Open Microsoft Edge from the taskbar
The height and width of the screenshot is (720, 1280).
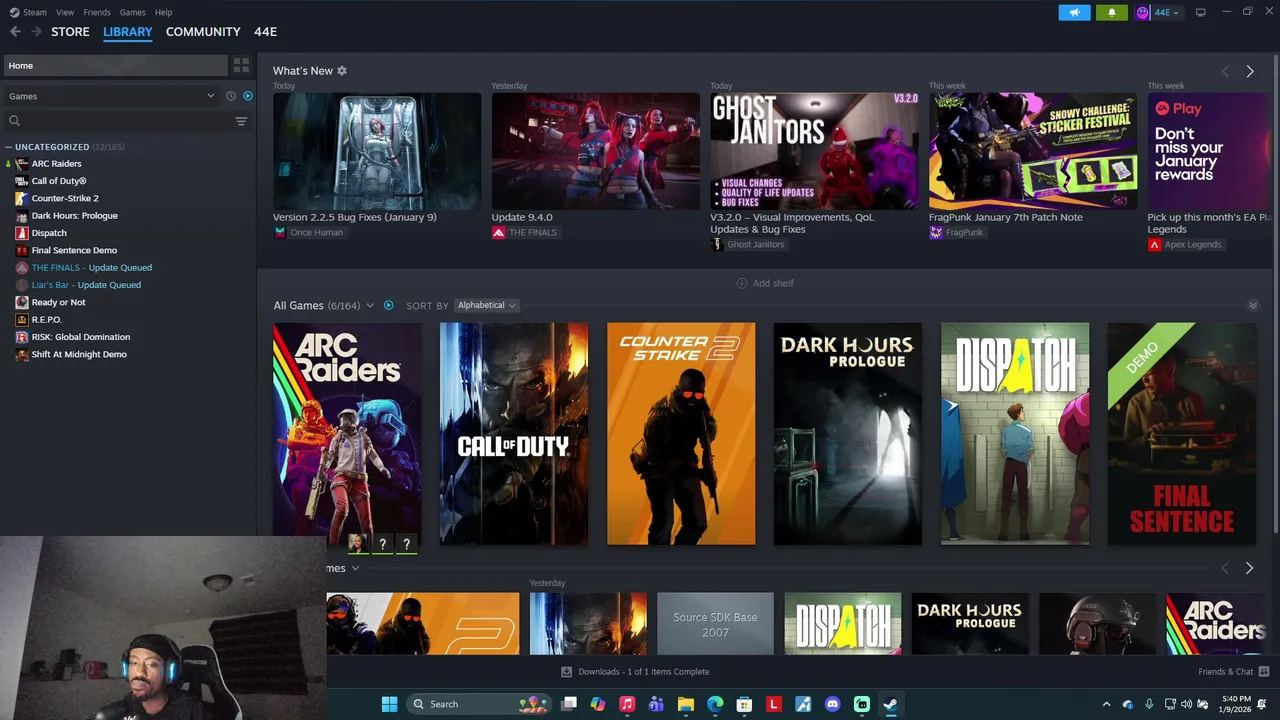[x=715, y=704]
